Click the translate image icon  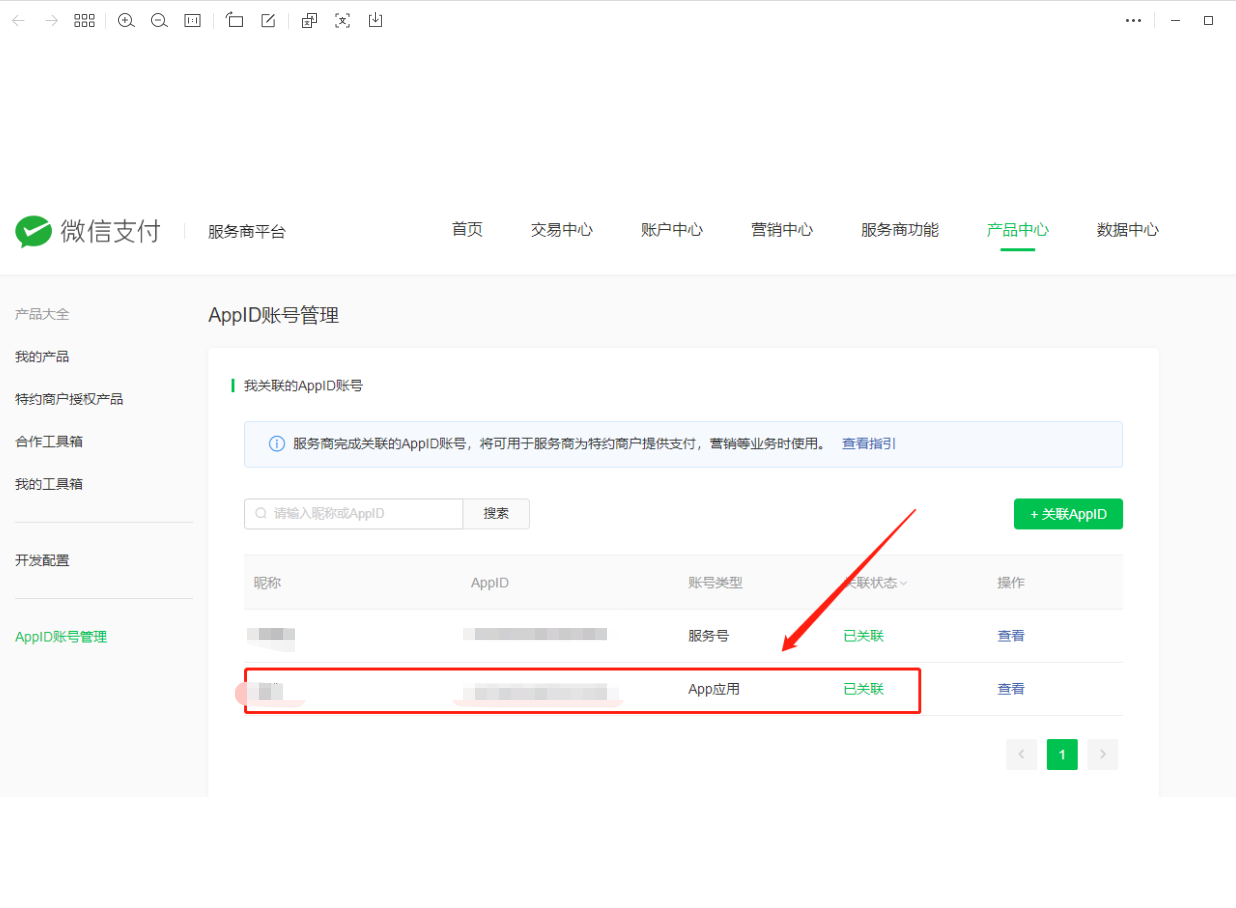[310, 20]
